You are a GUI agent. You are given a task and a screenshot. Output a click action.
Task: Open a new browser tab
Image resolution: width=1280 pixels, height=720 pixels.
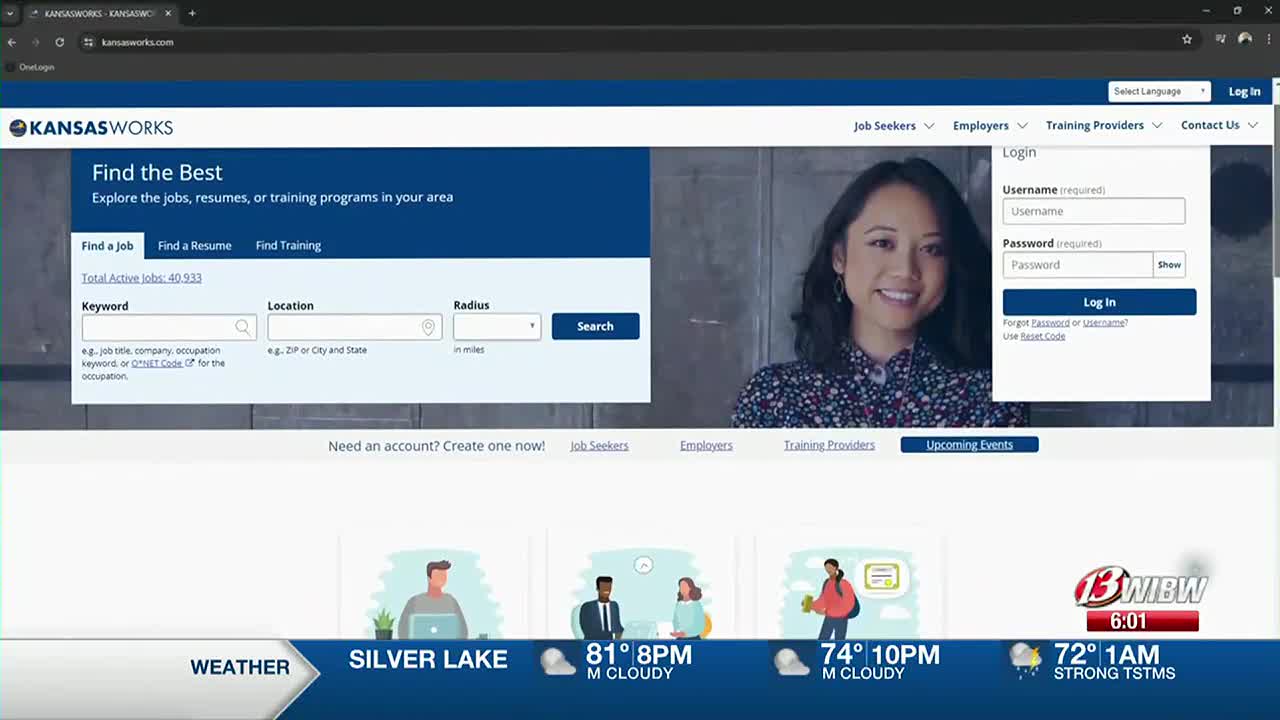pos(192,13)
